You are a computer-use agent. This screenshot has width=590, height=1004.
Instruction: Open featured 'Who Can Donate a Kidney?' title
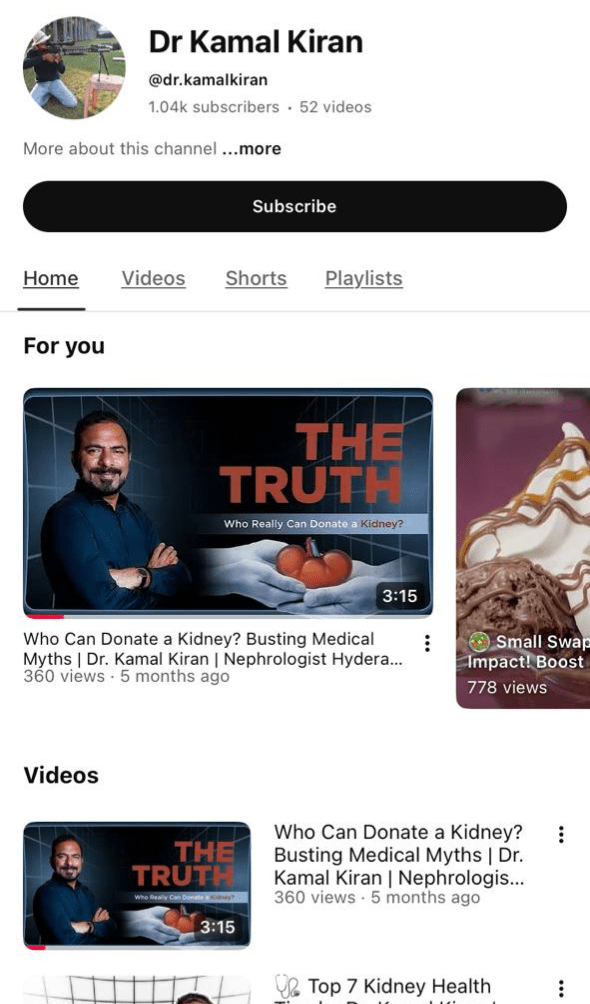(x=213, y=649)
